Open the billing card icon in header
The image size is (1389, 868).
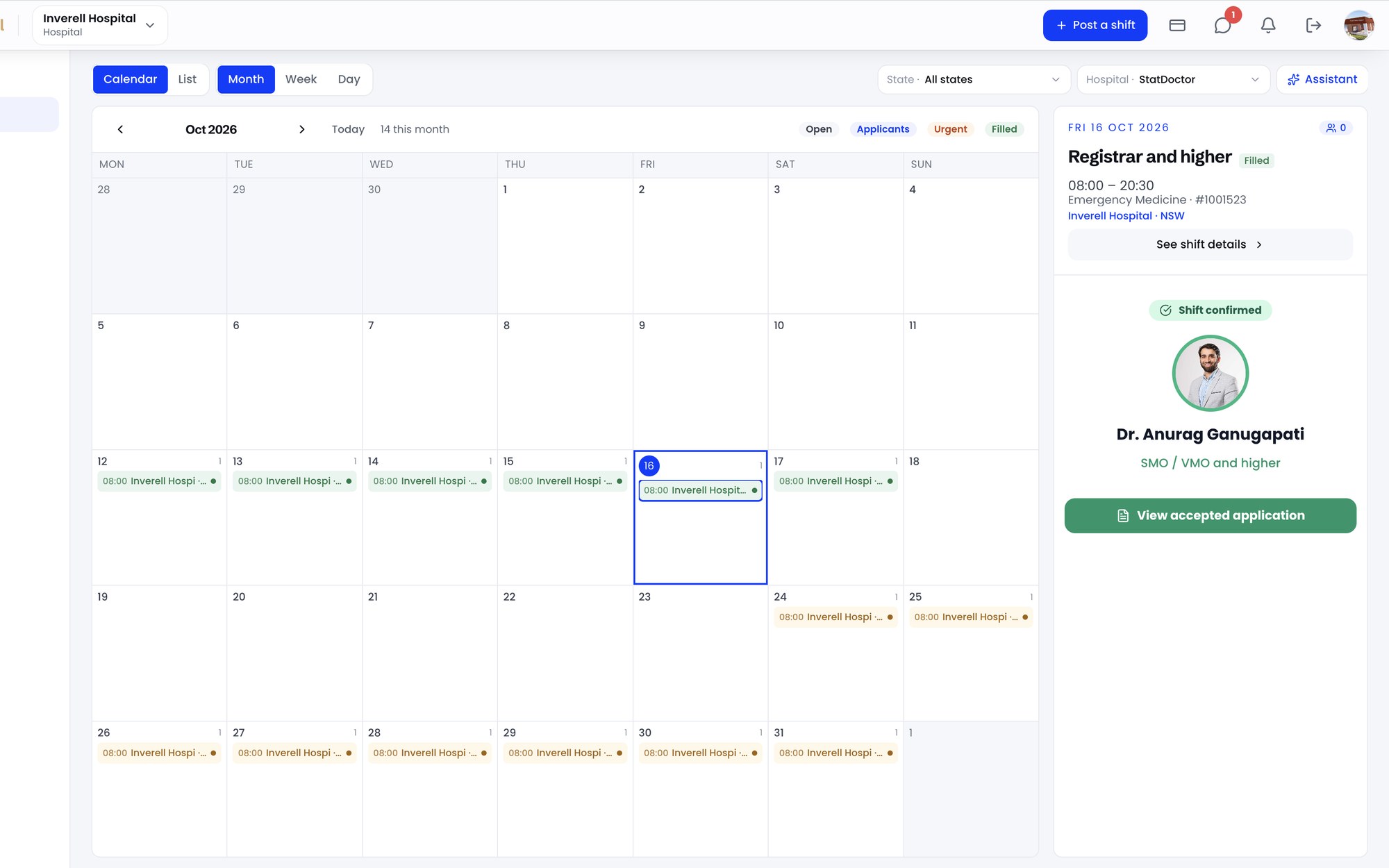1177,26
